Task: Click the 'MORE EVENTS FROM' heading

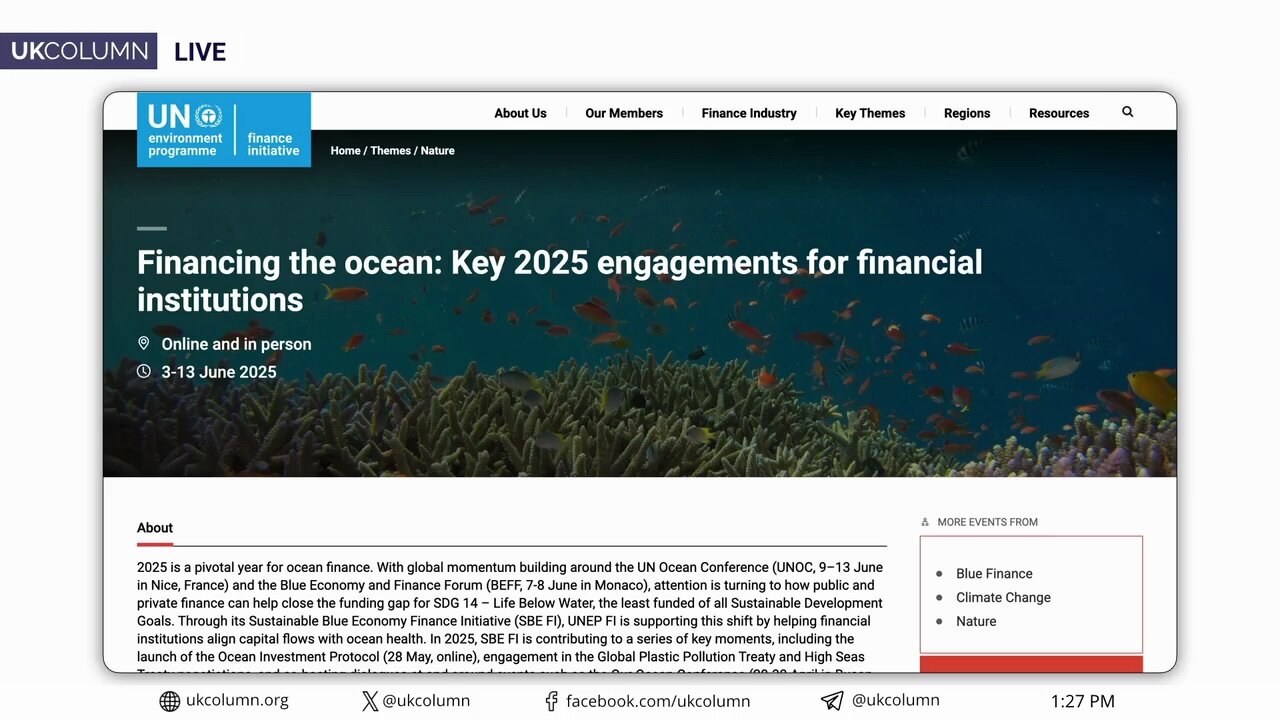Action: pyautogui.click(x=988, y=522)
